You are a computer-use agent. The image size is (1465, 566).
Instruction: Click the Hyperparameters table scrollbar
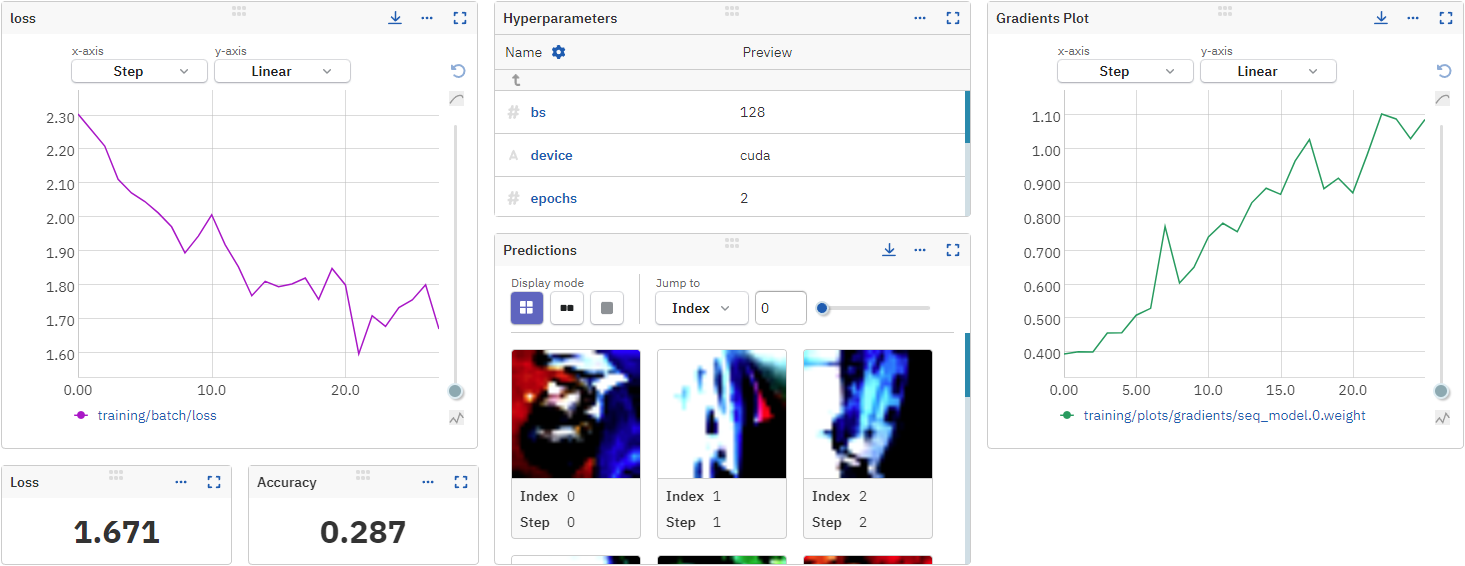[967, 118]
